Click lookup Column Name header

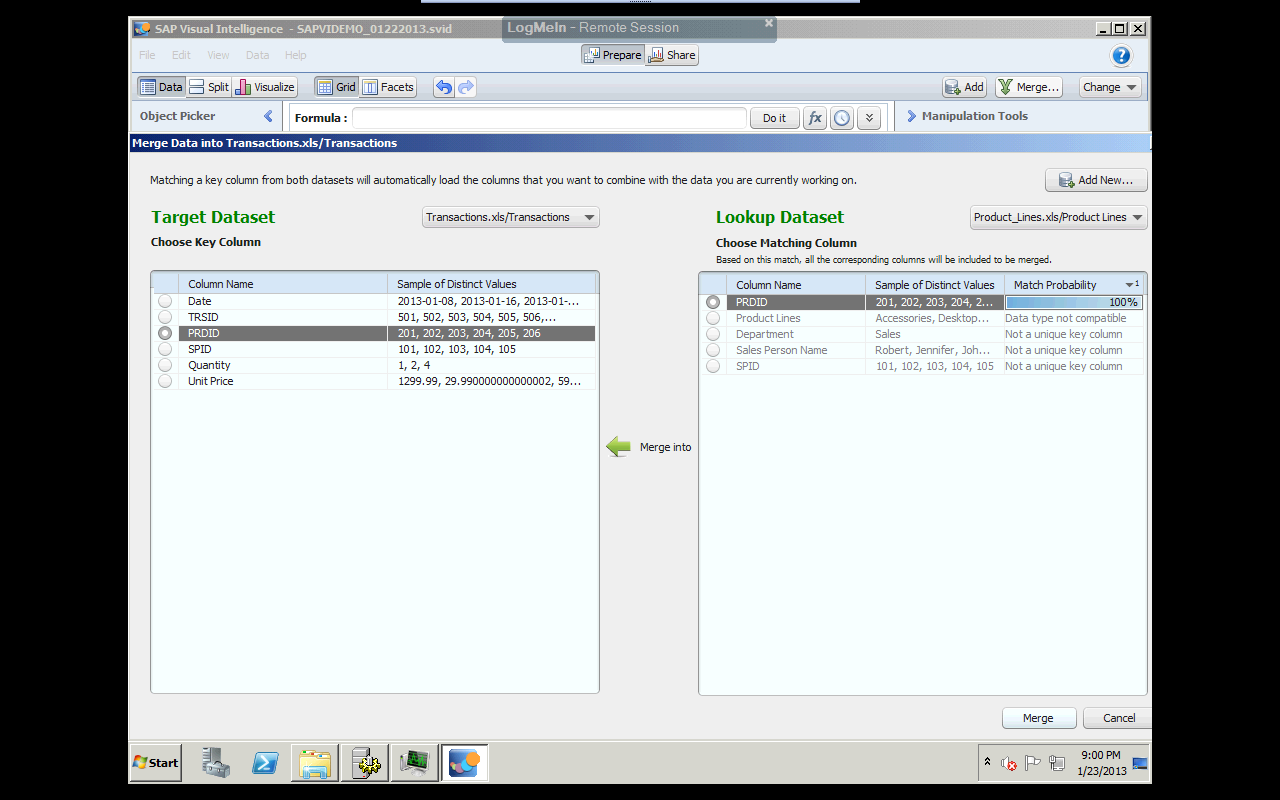(796, 285)
